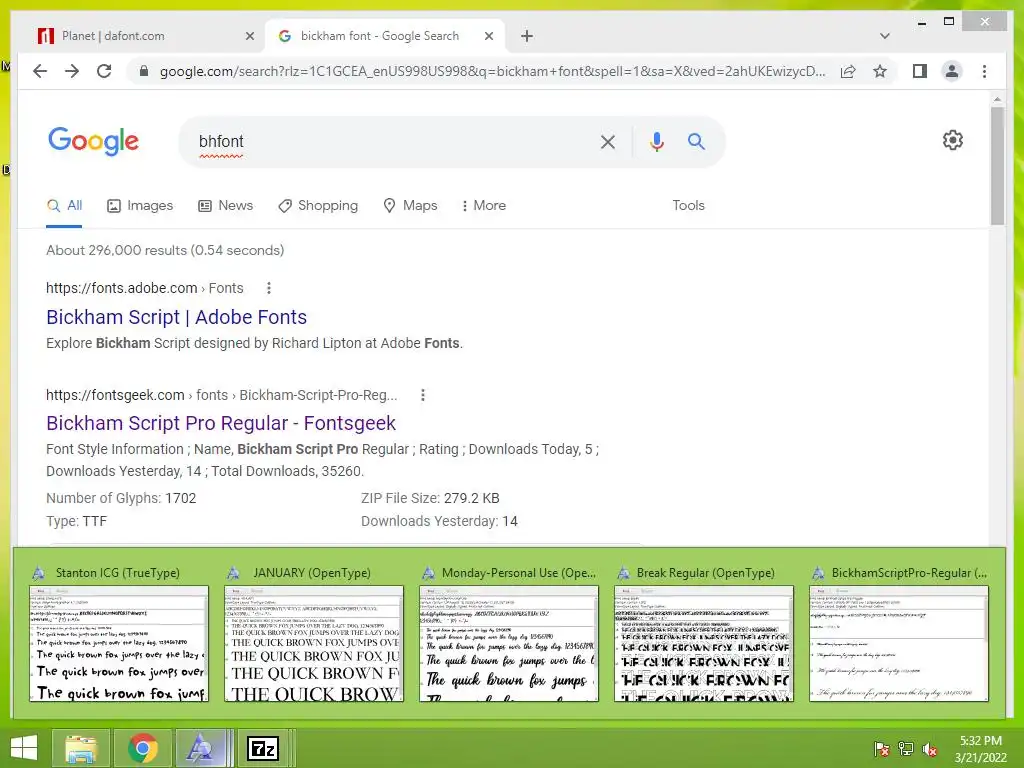This screenshot has height=768, width=1024.
Task: Close the bickham font Google Search tab
Action: [488, 36]
